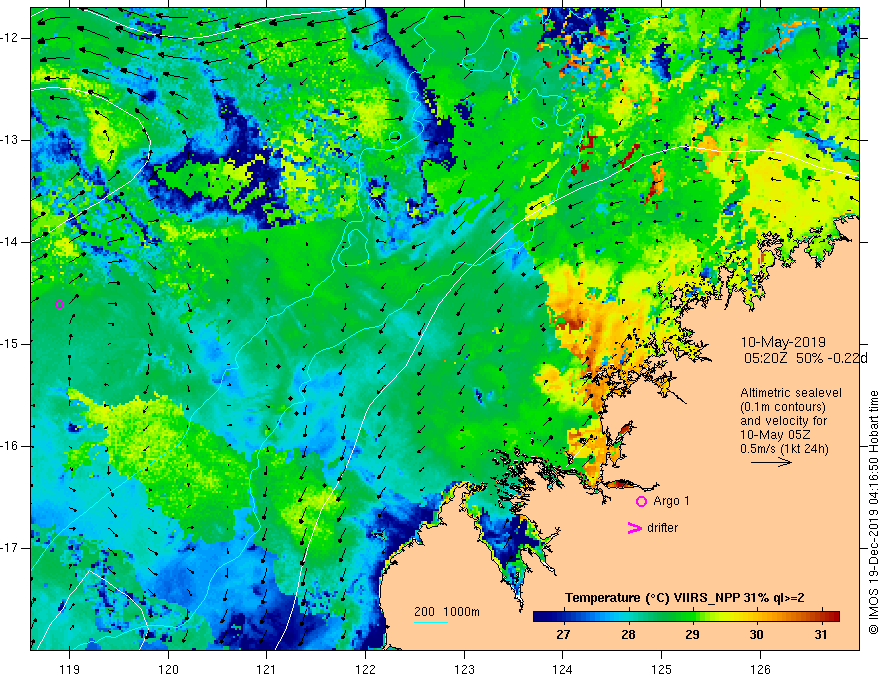Click the latitude label -17

(x=10, y=548)
